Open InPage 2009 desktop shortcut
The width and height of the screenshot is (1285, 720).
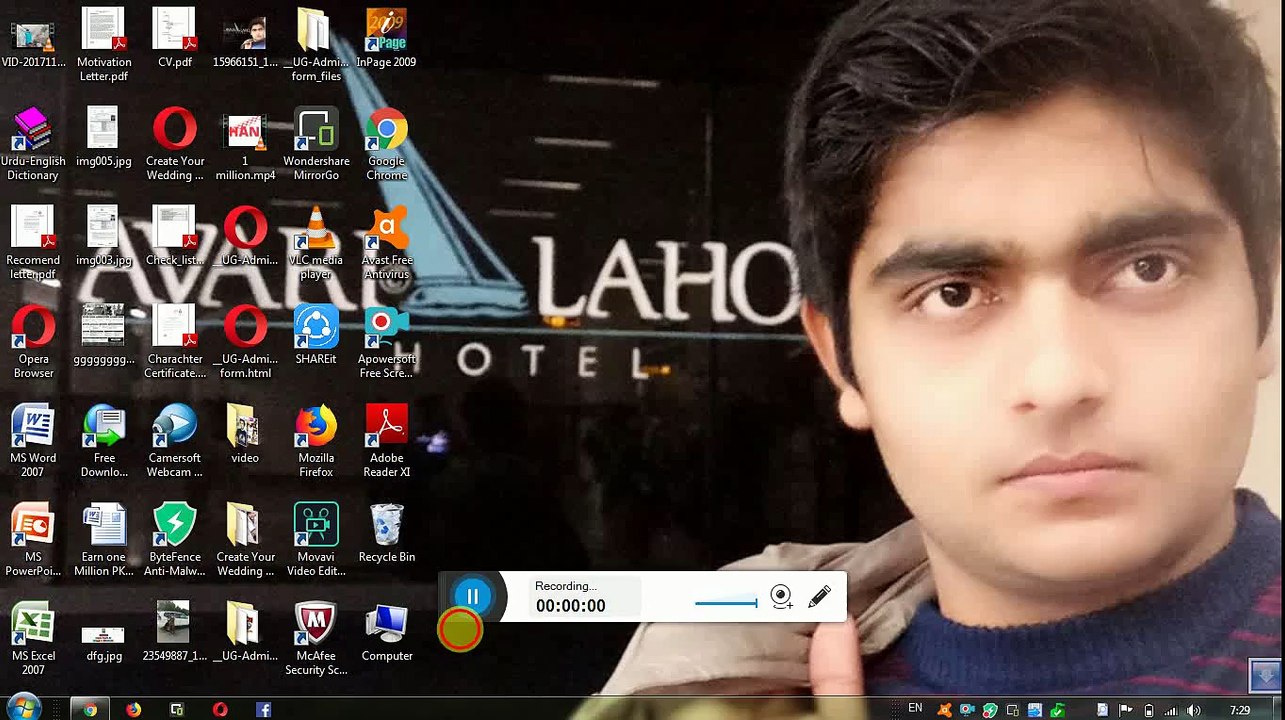pyautogui.click(x=386, y=40)
